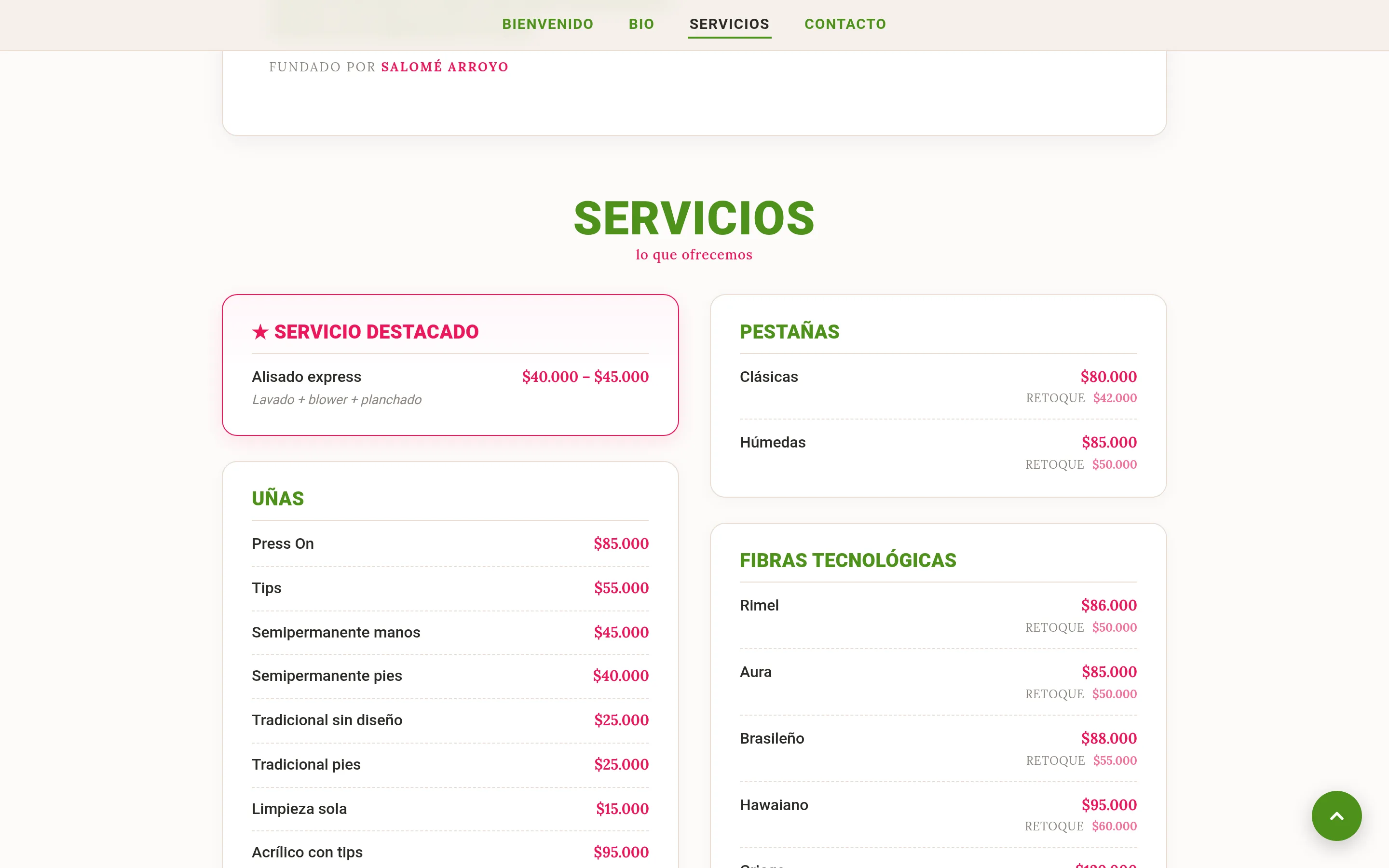The height and width of the screenshot is (868, 1389).
Task: Click the Servicios main heading
Action: [x=694, y=218]
